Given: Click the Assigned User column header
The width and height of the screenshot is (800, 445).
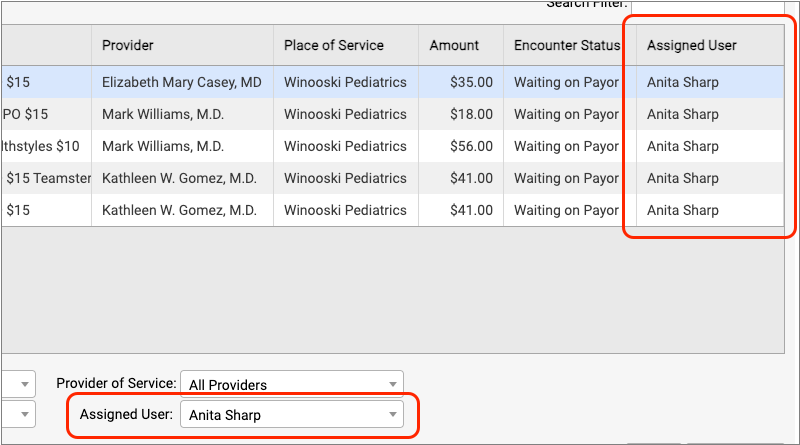Looking at the screenshot, I should click(691, 46).
